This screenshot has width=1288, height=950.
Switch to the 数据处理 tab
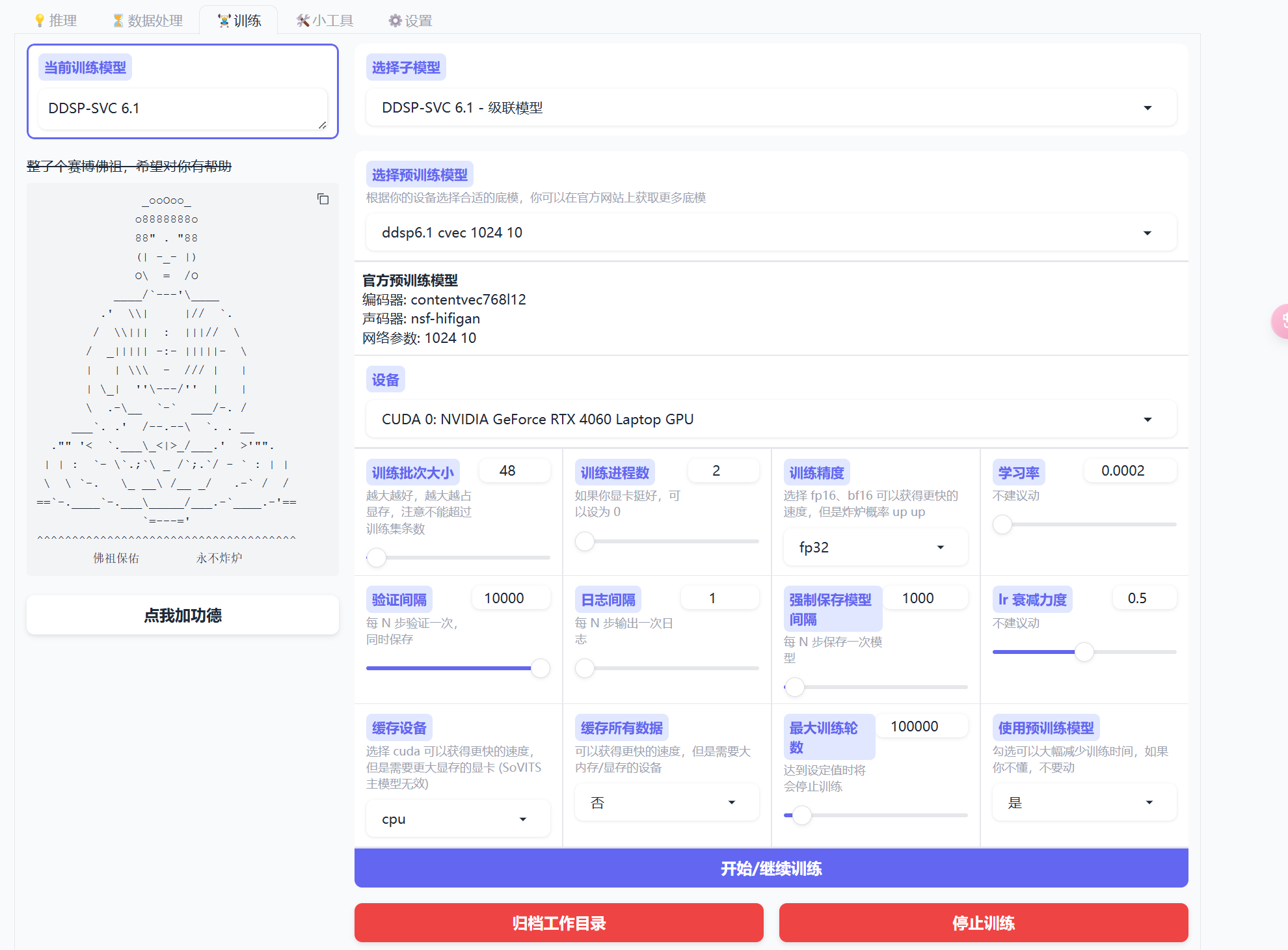pyautogui.click(x=148, y=21)
